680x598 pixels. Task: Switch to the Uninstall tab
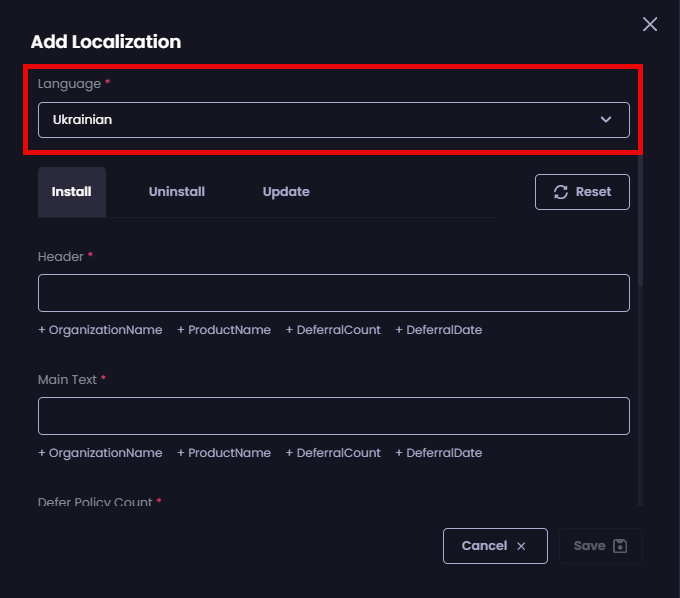pos(177,192)
